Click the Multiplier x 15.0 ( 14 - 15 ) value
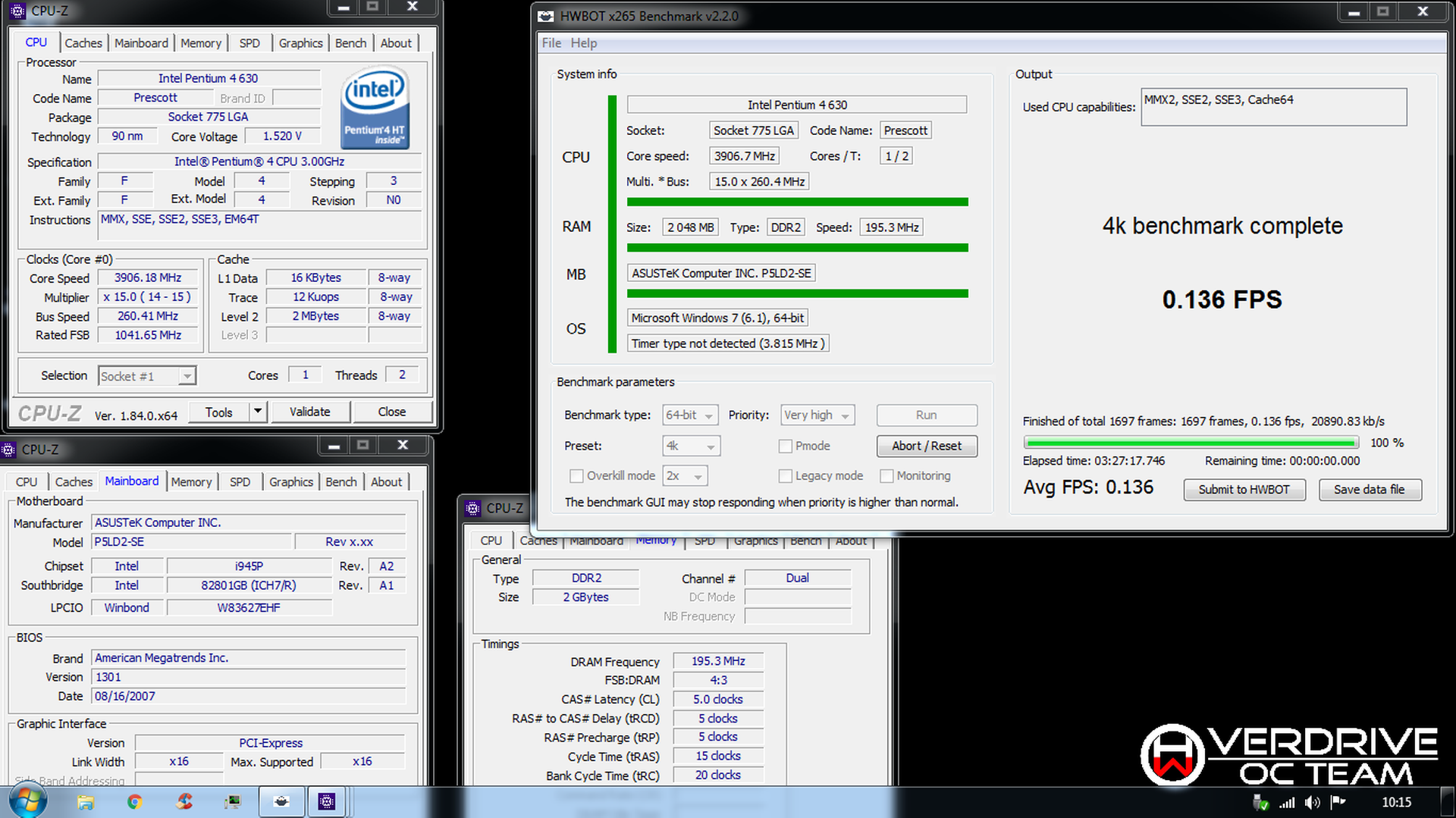 [148, 297]
